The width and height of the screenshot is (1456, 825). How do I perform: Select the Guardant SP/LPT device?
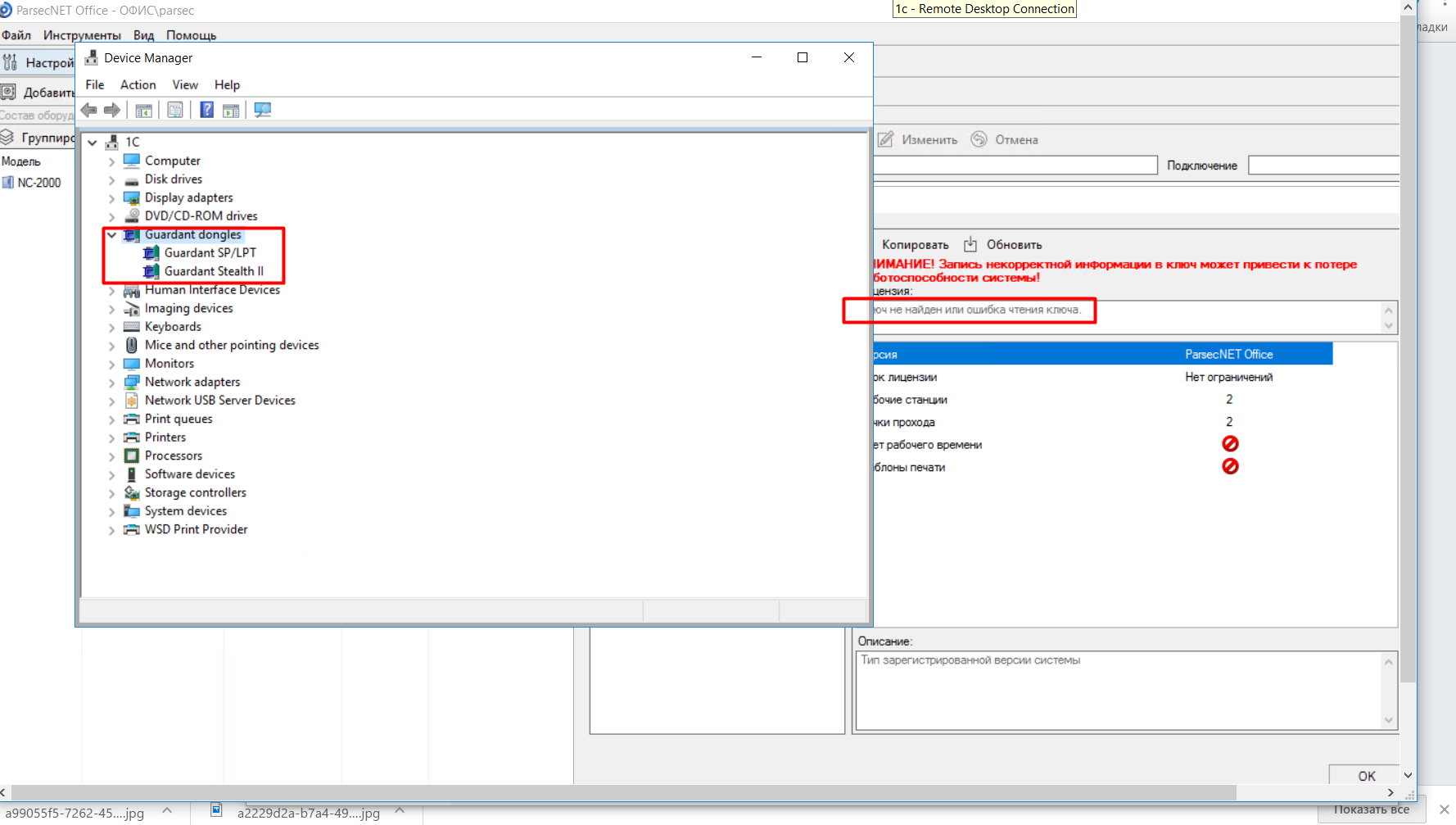pyautogui.click(x=210, y=253)
